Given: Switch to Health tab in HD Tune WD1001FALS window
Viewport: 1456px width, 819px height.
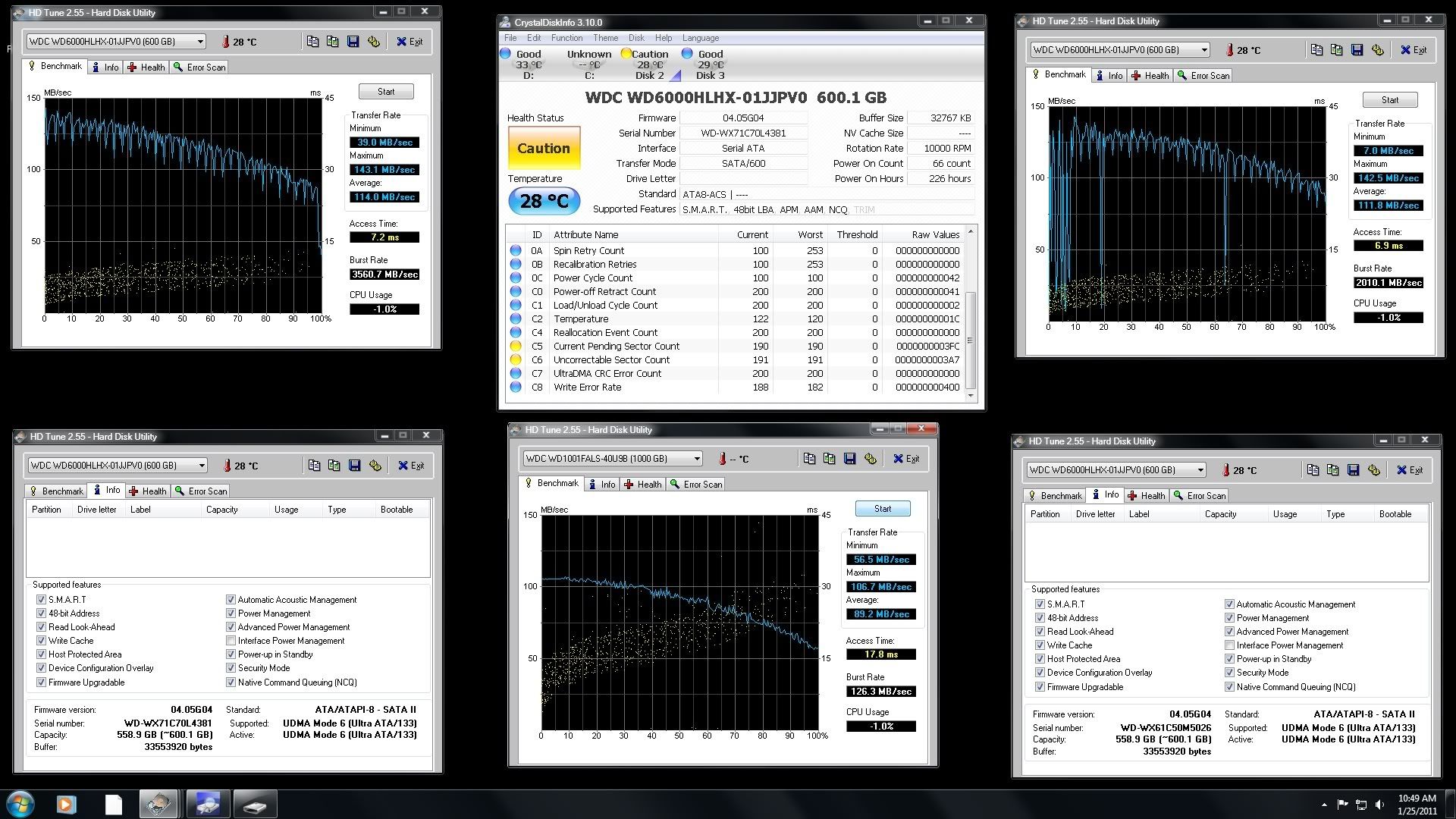Looking at the screenshot, I should coord(642,485).
